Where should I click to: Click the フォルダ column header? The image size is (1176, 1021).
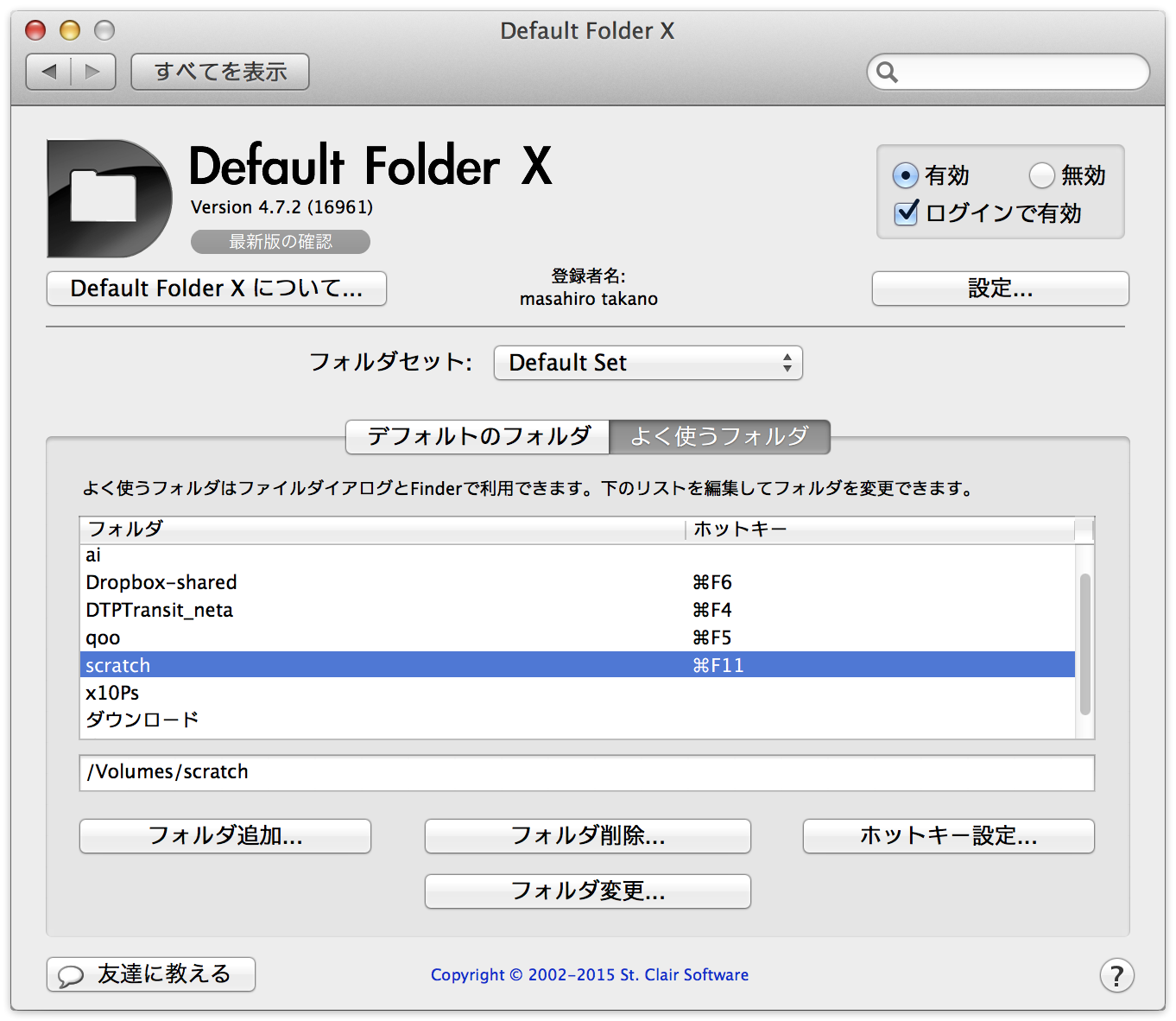(x=383, y=530)
